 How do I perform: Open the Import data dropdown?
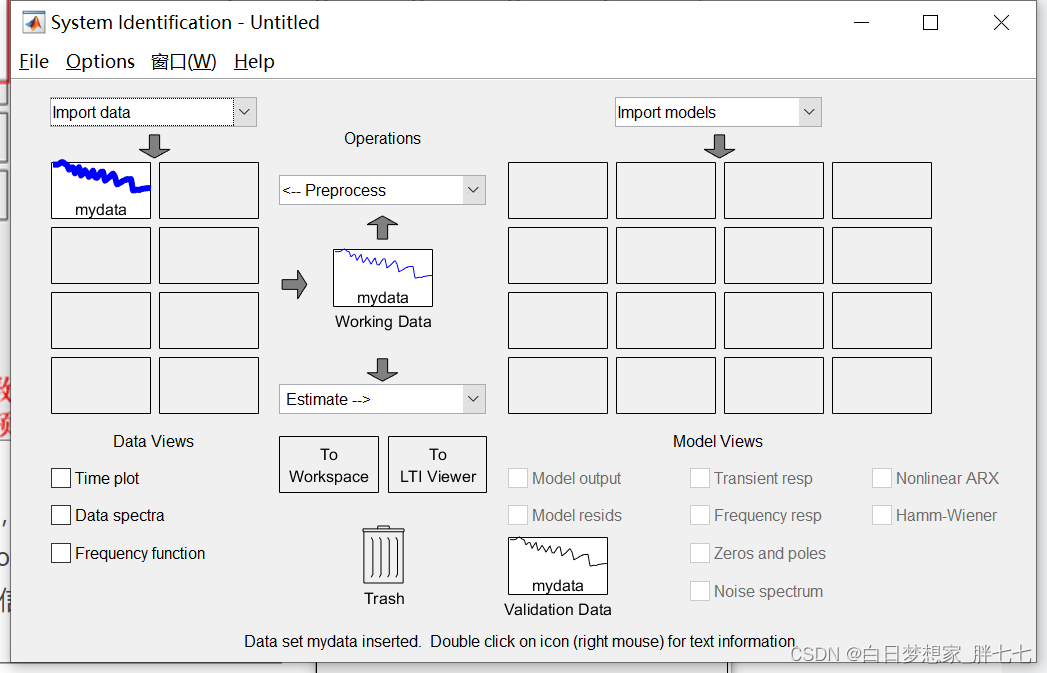pyautogui.click(x=153, y=112)
